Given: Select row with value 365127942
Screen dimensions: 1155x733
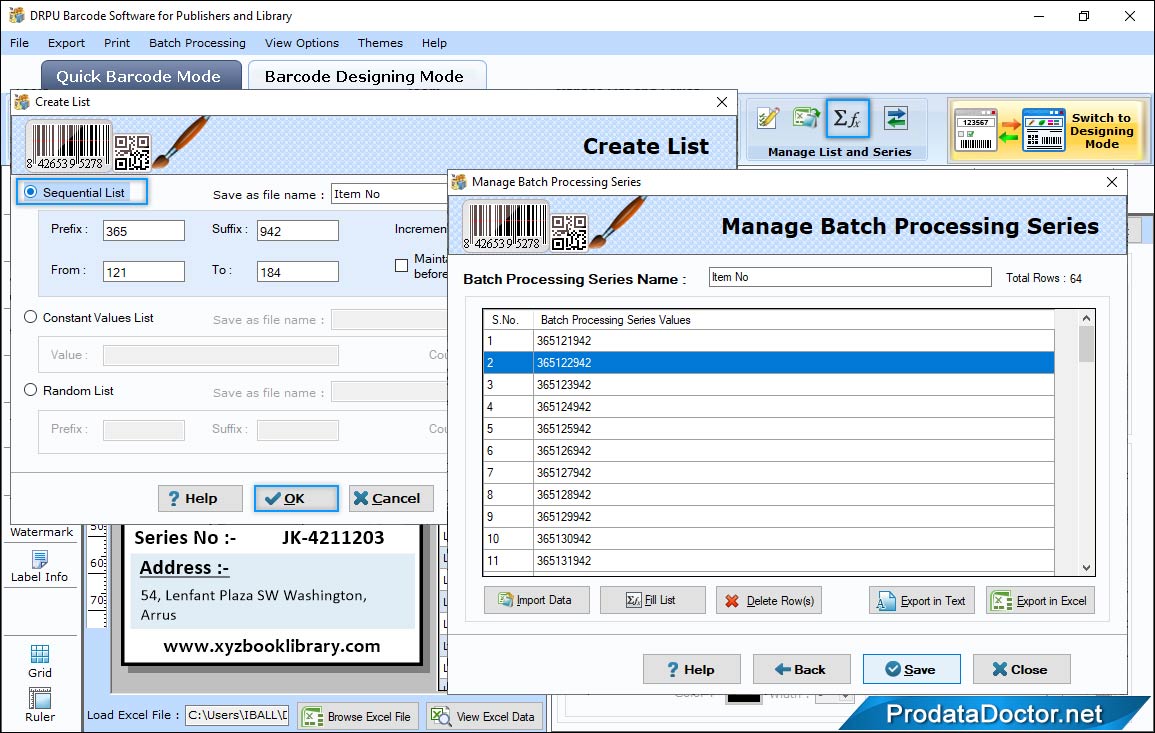Looking at the screenshot, I should (x=768, y=473).
